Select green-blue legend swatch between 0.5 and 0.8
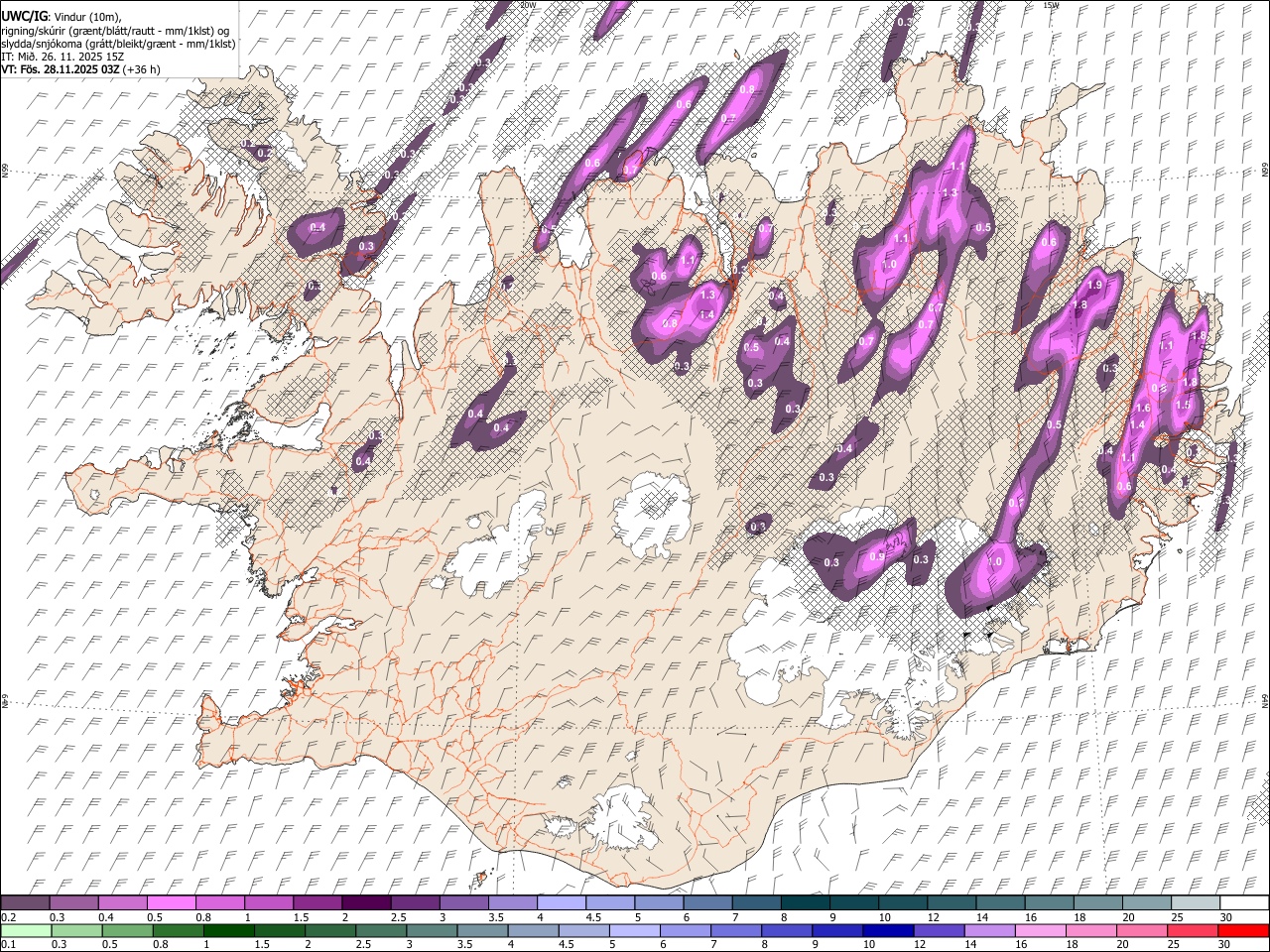This screenshot has width=1270, height=952. pos(127,930)
